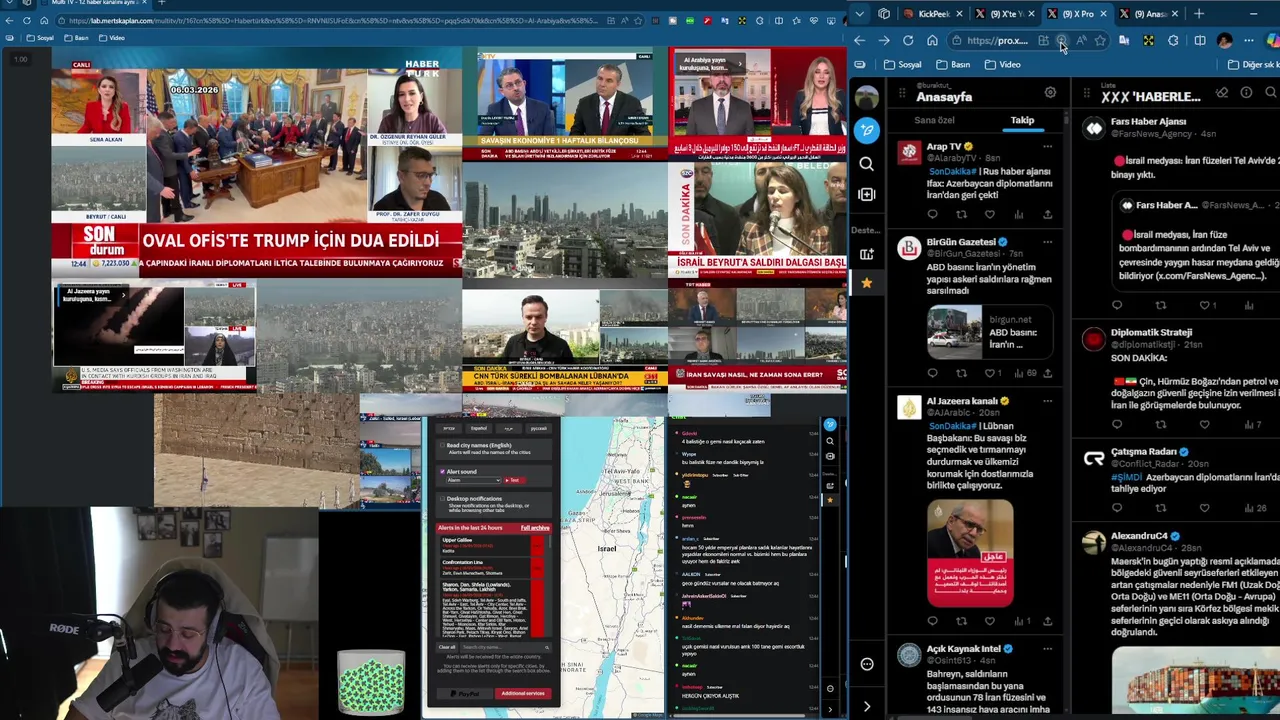Image resolution: width=1280 pixels, height=720 pixels.
Task: Open browser profile avatar in right window
Action: [1224, 40]
